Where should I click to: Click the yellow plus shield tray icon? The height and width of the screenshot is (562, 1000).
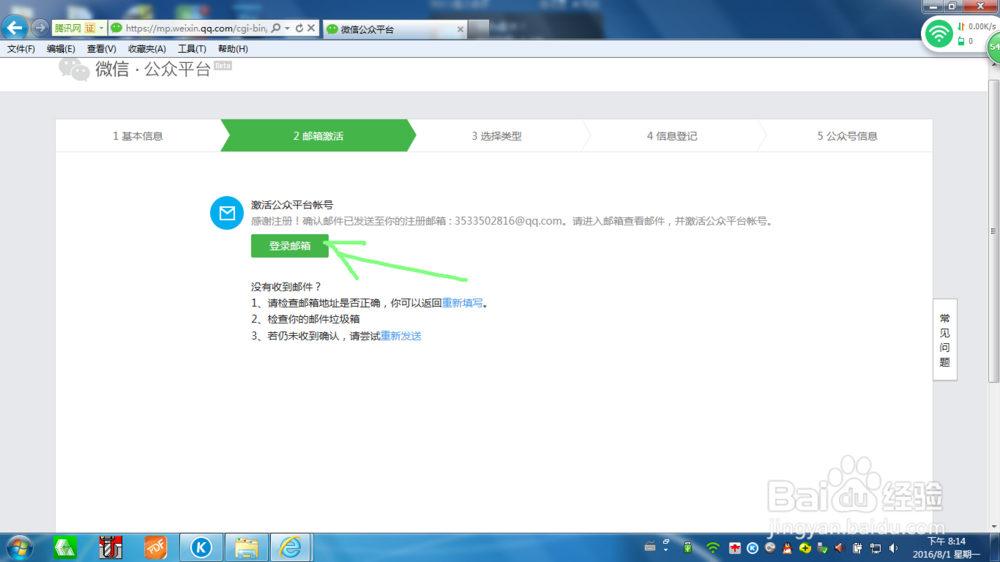click(x=805, y=548)
